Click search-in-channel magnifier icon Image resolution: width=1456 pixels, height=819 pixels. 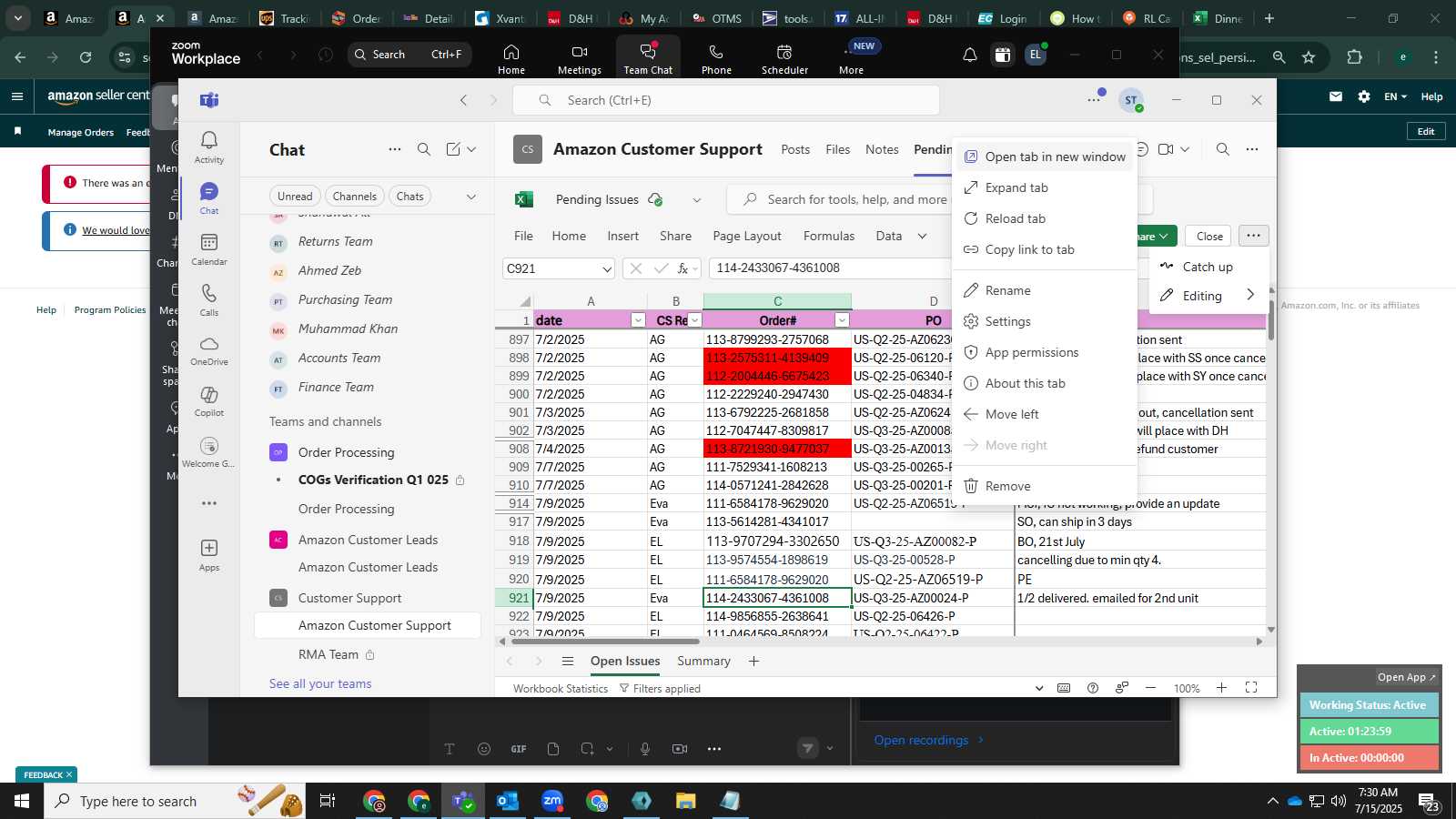(x=1223, y=149)
